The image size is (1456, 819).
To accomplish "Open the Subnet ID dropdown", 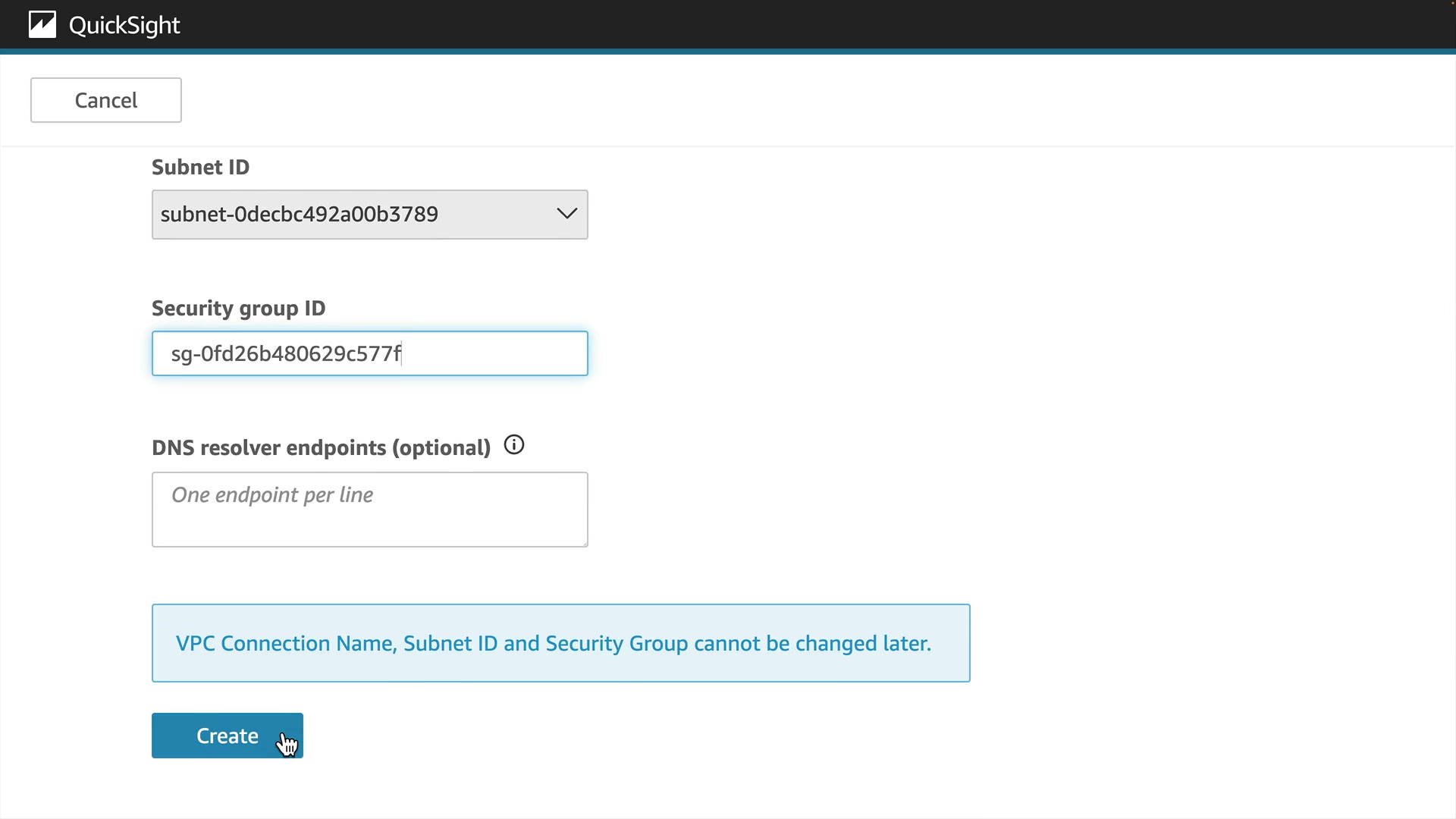I will (x=369, y=215).
